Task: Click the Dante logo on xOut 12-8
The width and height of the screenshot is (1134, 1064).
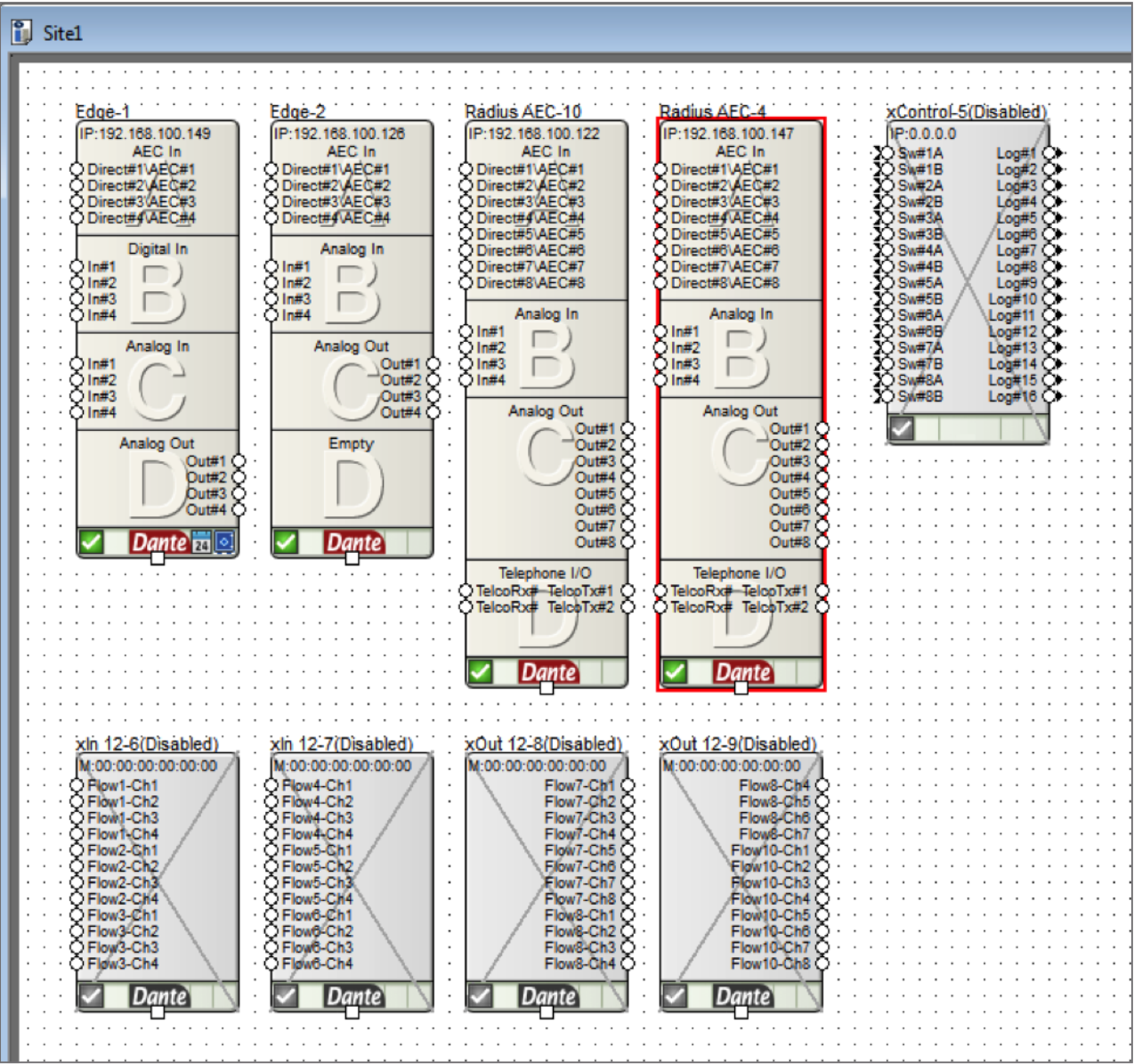Action: point(547,996)
